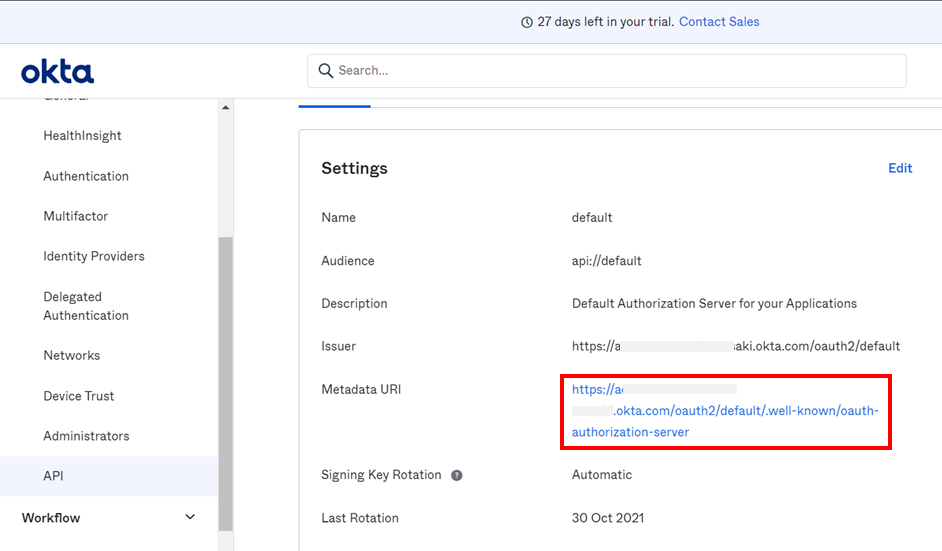This screenshot has height=551, width=942.
Task: Click Edit in the Settings panel
Action: pyautogui.click(x=900, y=168)
